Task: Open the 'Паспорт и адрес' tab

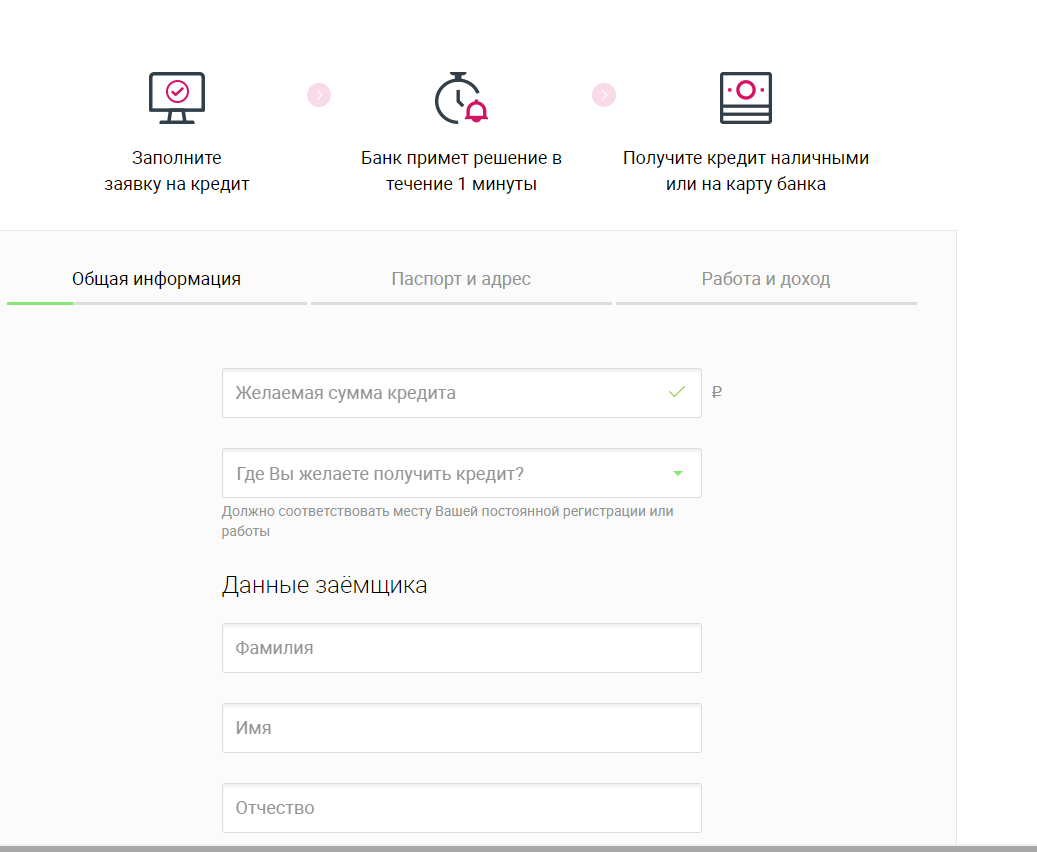Action: coord(461,279)
